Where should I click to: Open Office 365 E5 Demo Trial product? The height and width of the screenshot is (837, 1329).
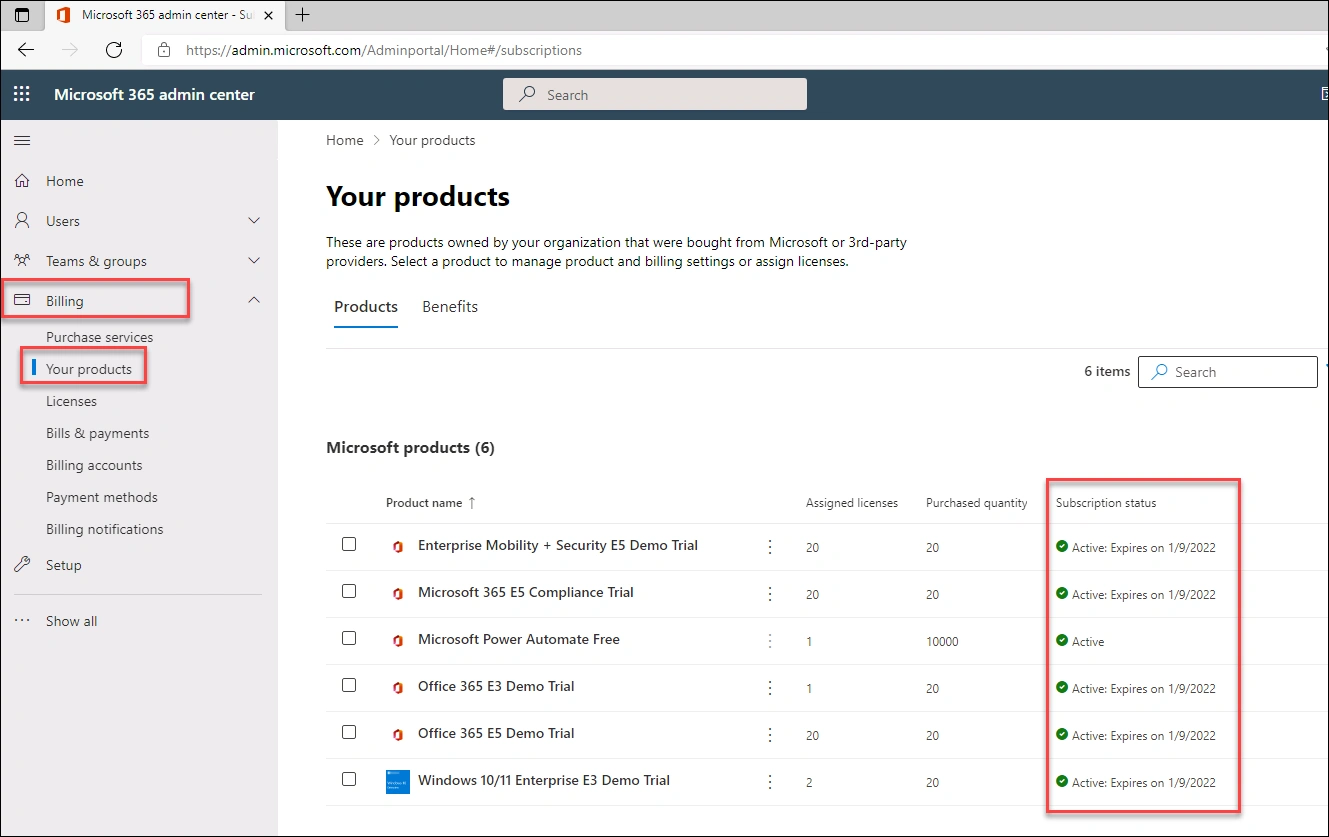point(496,733)
